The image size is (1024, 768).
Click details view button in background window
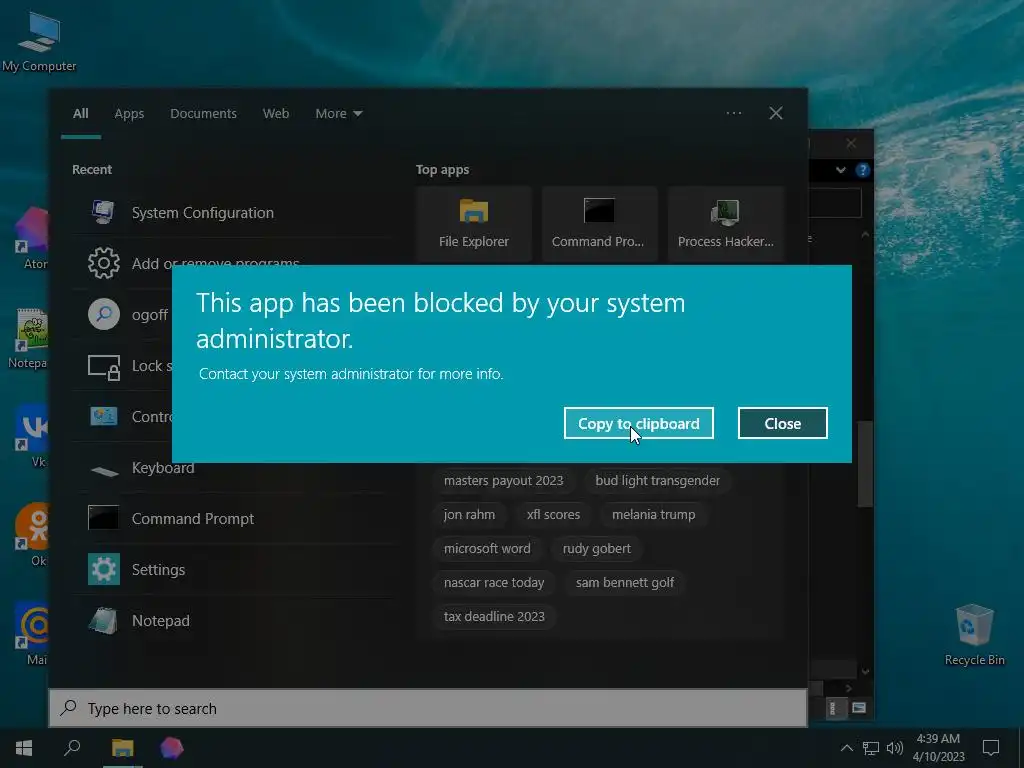pos(833,708)
